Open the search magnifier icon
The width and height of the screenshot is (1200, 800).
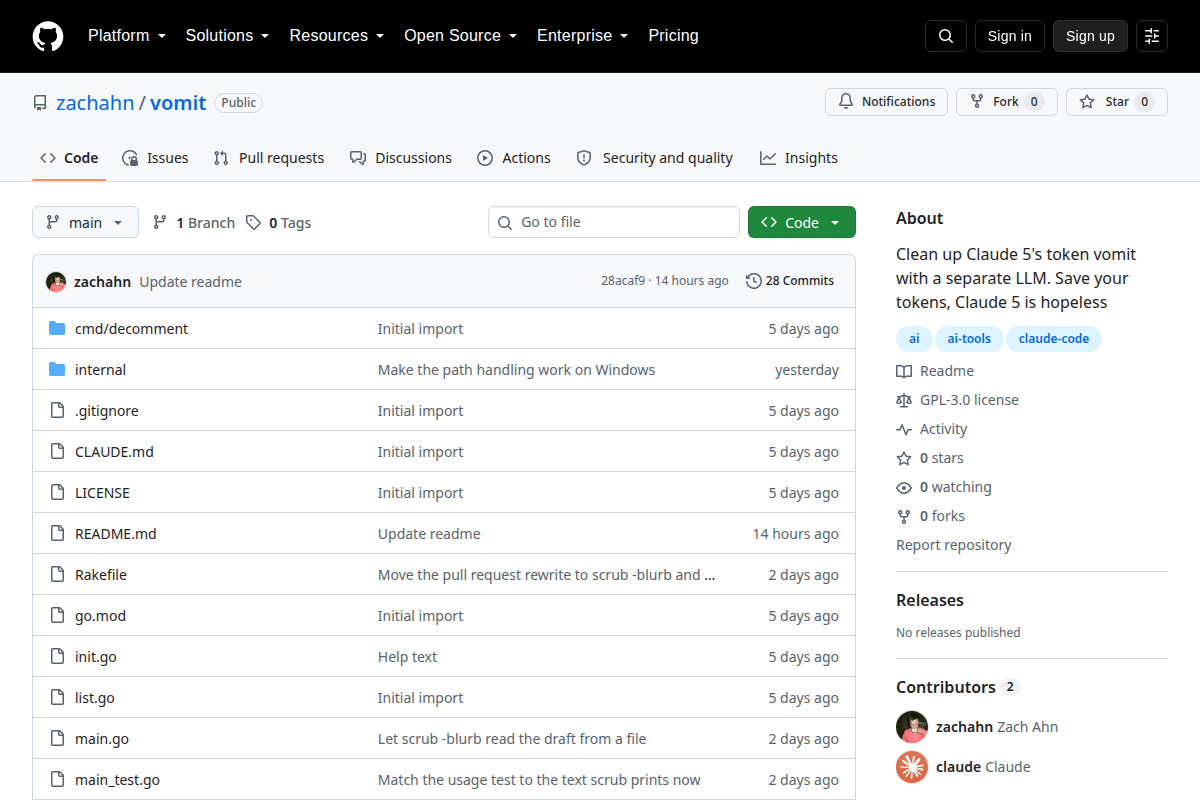click(946, 36)
